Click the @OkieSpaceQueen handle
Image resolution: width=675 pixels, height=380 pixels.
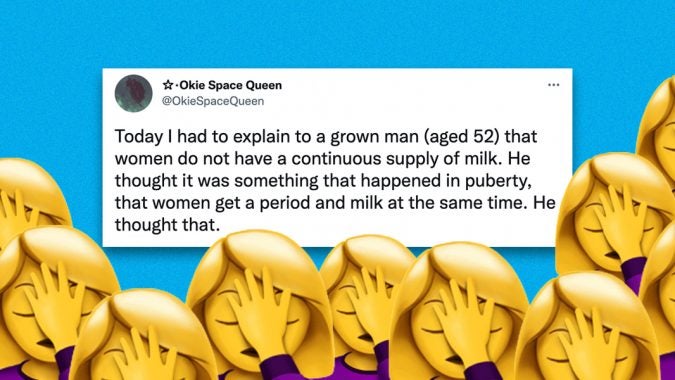(x=213, y=101)
